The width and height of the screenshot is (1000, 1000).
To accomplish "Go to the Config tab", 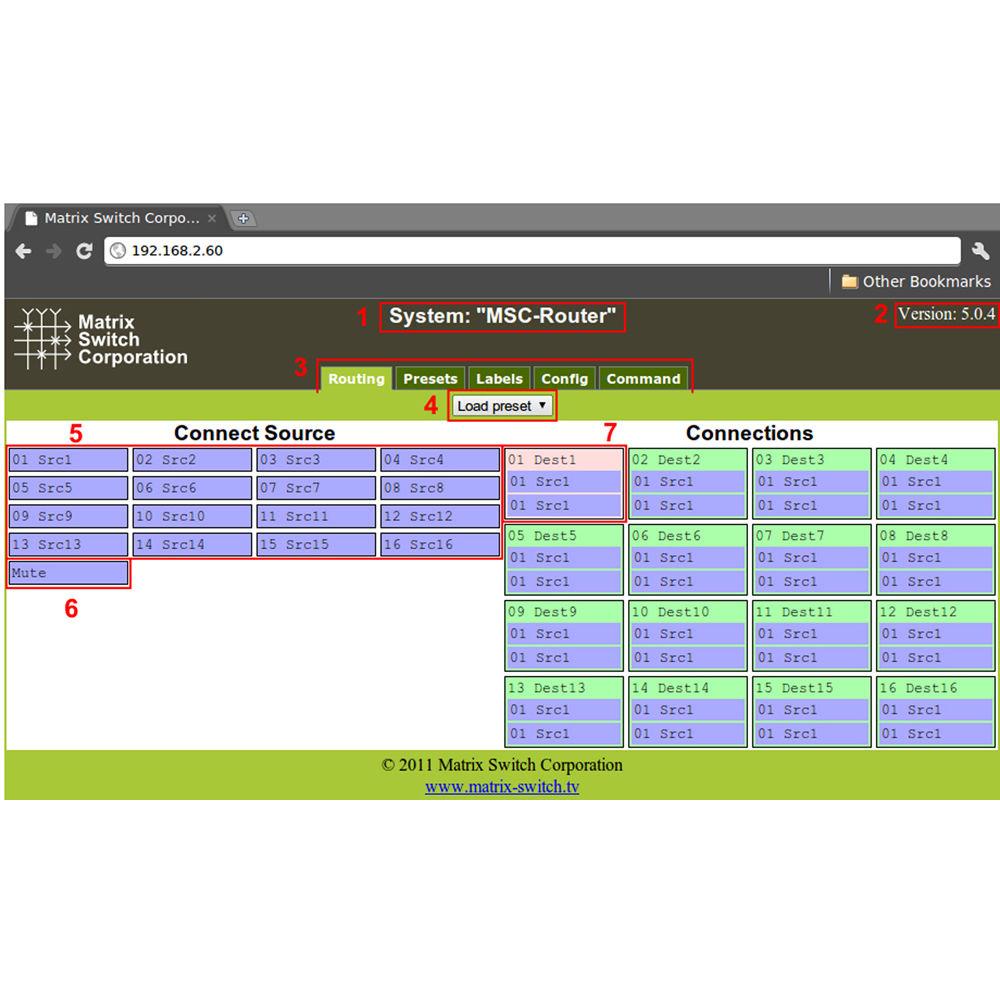I will coord(564,379).
